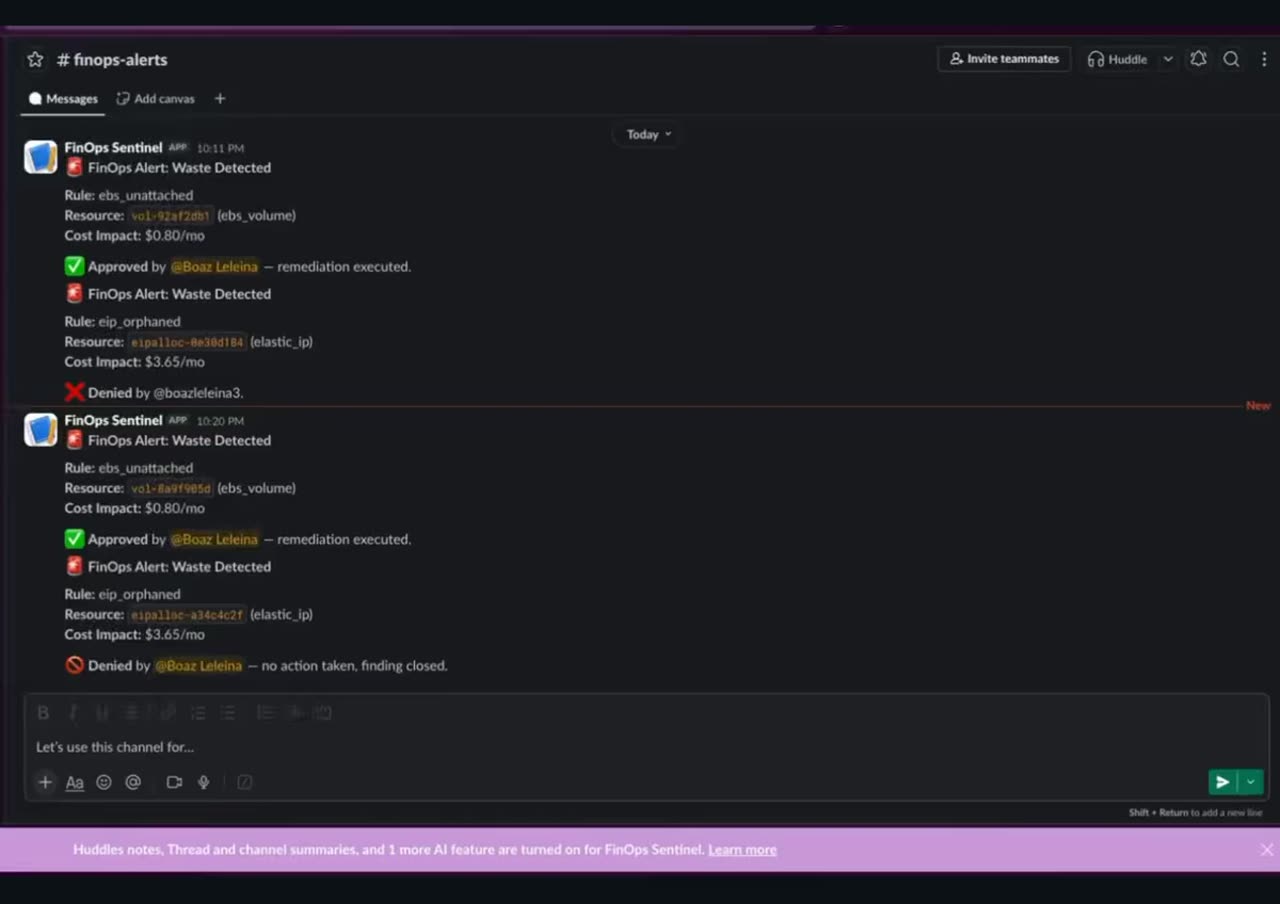Image resolution: width=1280 pixels, height=904 pixels.
Task: Open FinOps Sentinel sender name at 10:20 PM
Action: [x=113, y=421]
